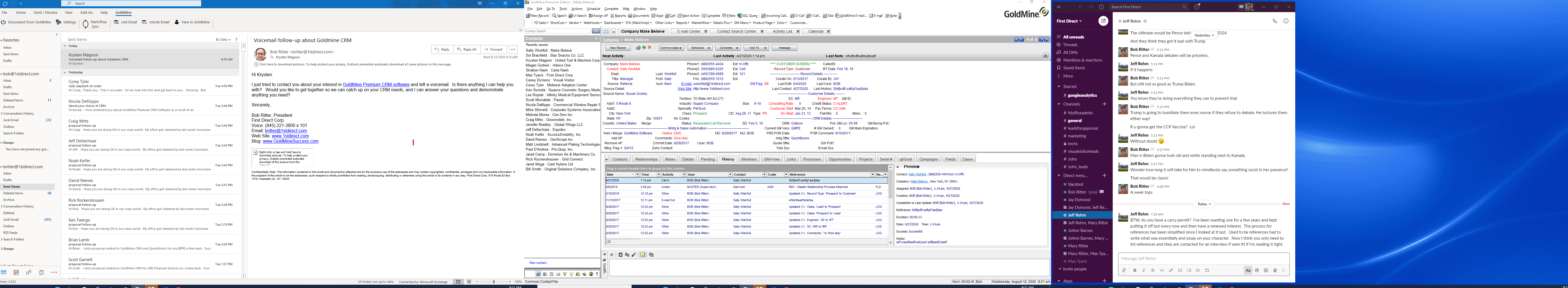Click the Outlook zoom slider in status bar

tap(493, 282)
